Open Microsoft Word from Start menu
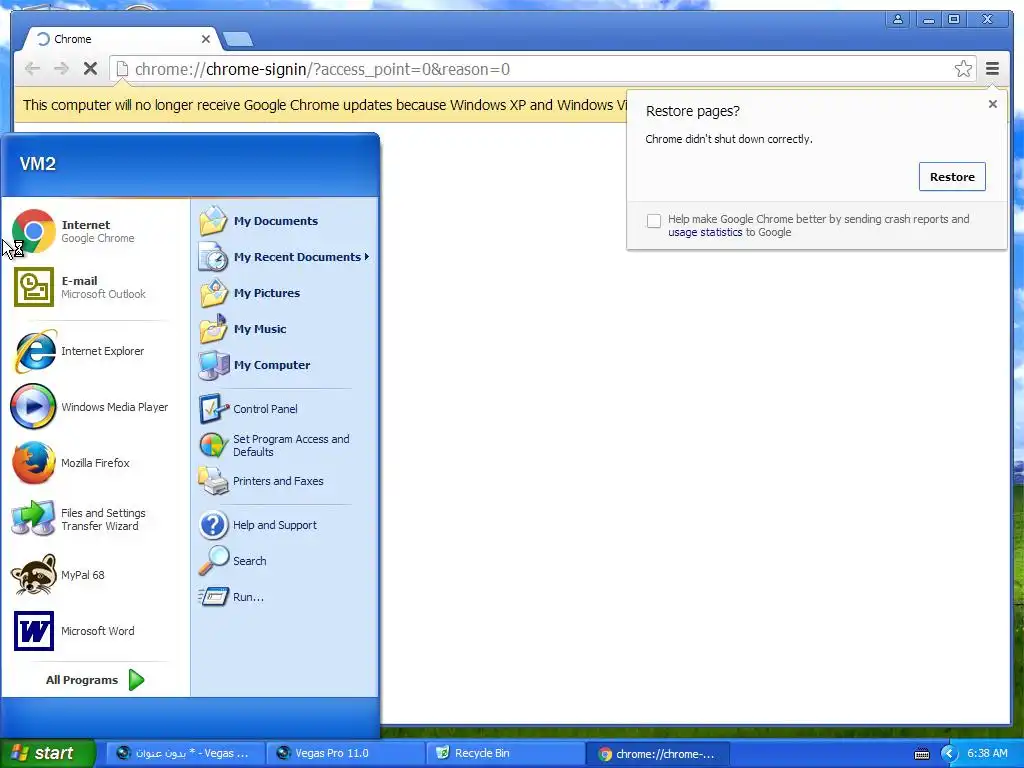The width and height of the screenshot is (1024, 768). (95, 632)
